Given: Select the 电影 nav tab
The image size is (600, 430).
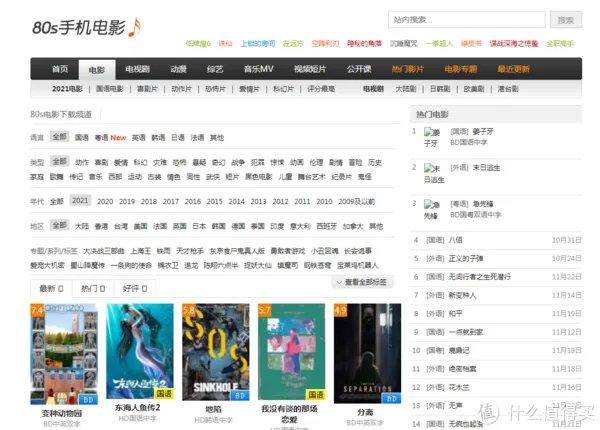Looking at the screenshot, I should (97, 69).
